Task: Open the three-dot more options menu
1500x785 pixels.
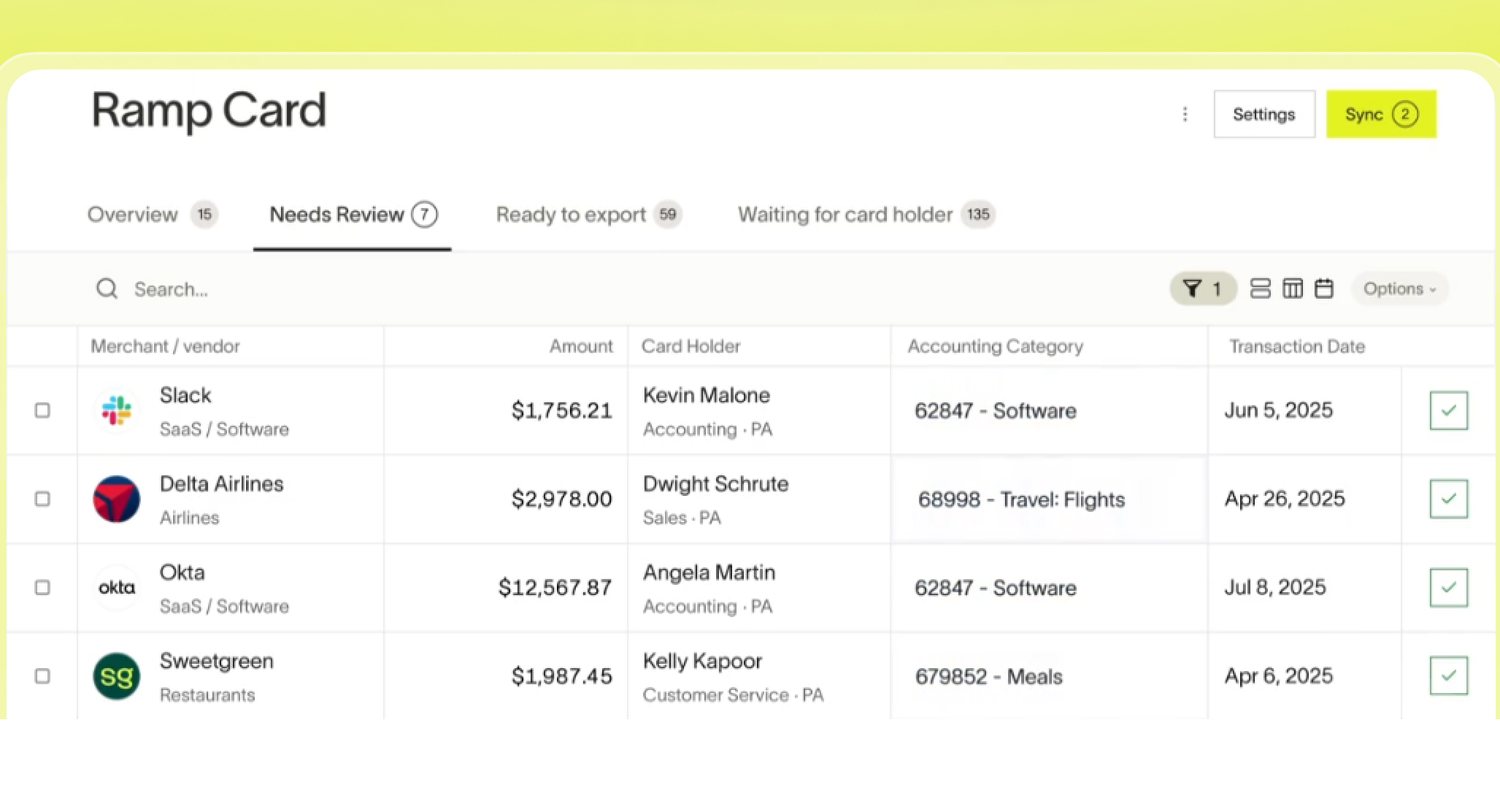Action: pos(1185,114)
